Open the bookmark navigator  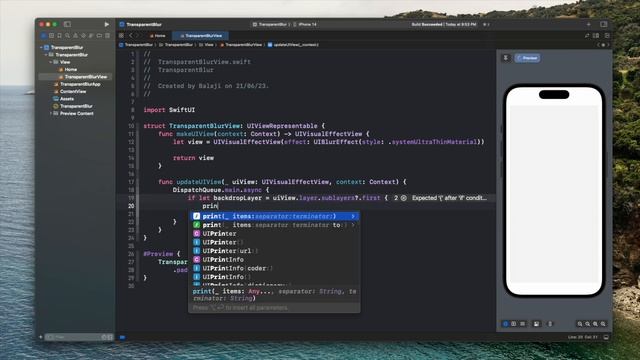pyautogui.click(x=60, y=36)
